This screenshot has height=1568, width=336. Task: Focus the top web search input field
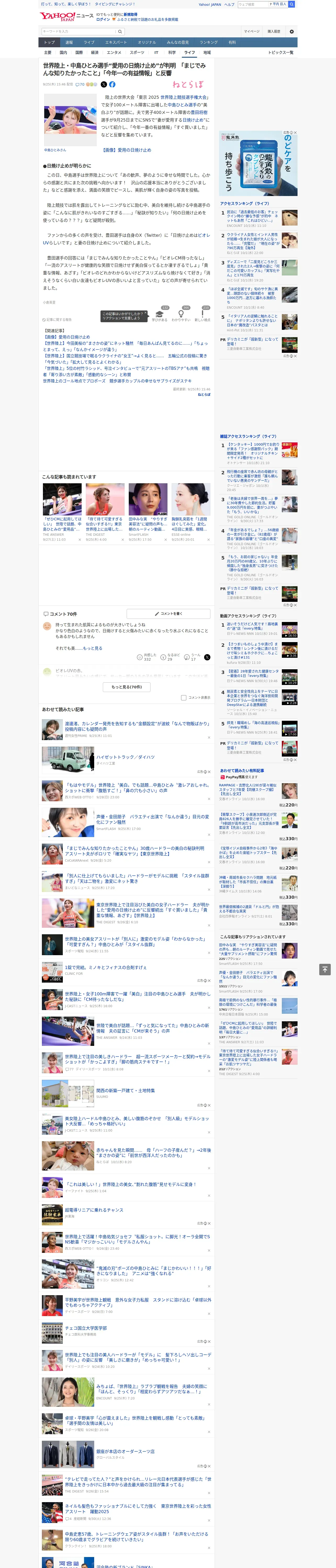[253, 4]
